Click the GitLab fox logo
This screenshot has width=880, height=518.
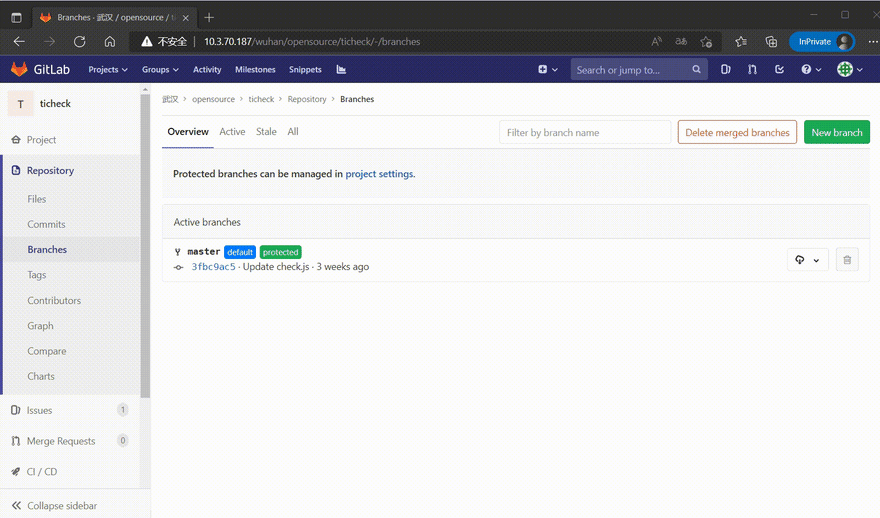tap(19, 69)
